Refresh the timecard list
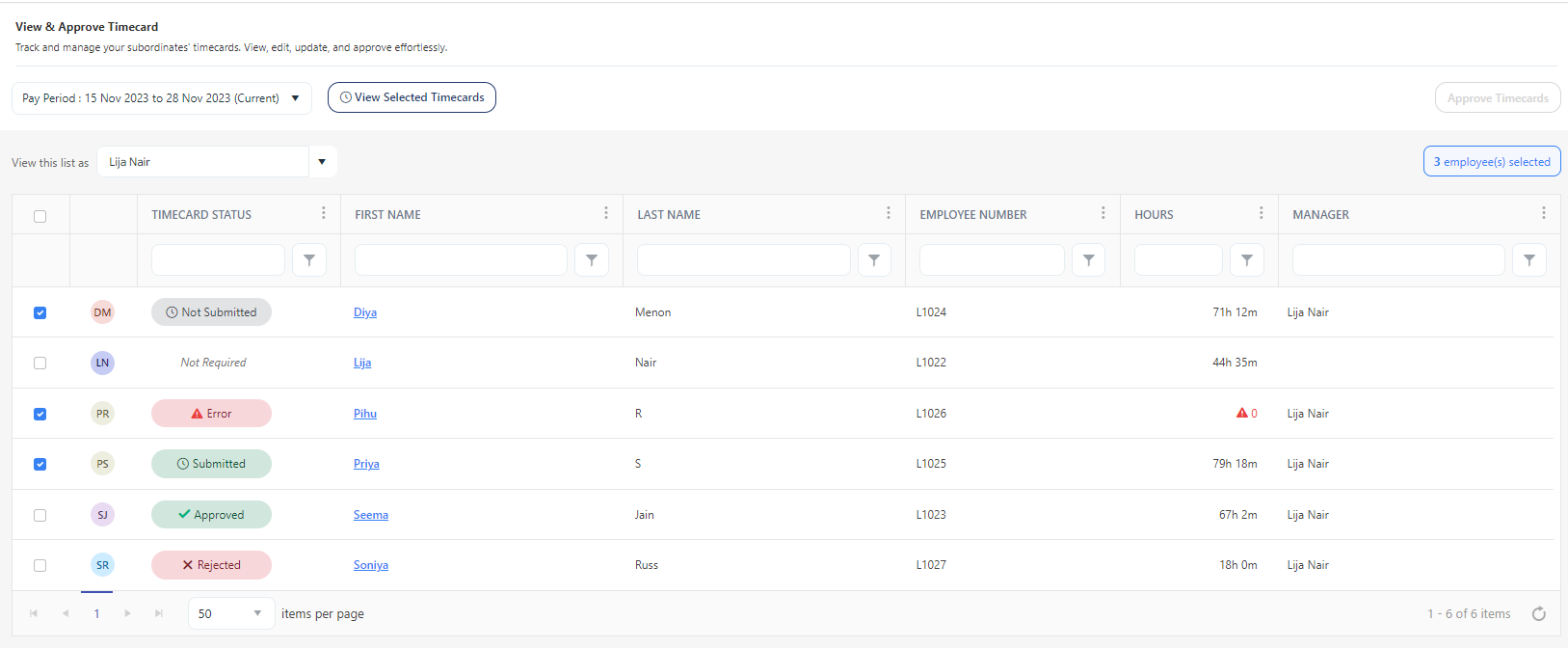The width and height of the screenshot is (1568, 648). 1538,614
